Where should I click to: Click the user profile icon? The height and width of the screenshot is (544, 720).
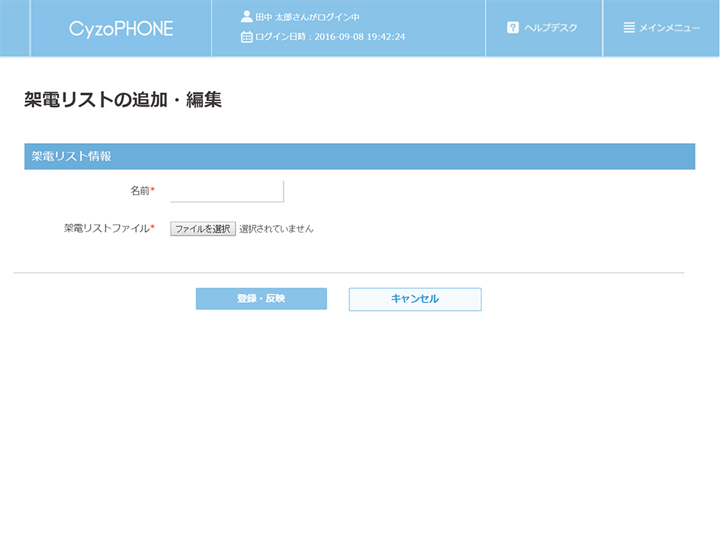point(247,17)
